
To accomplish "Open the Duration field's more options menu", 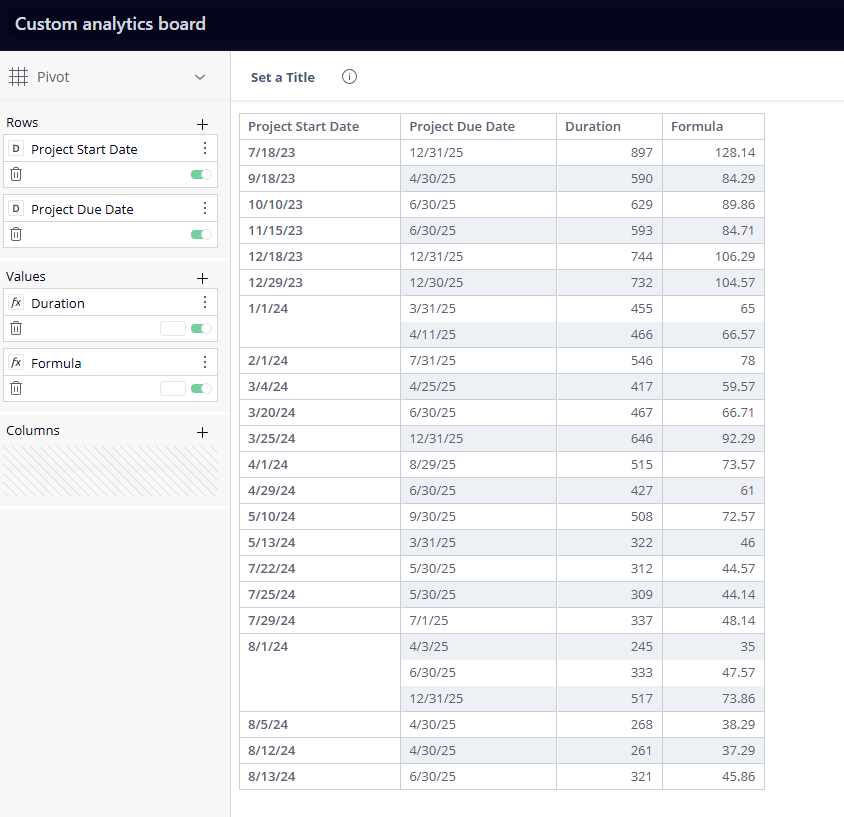I will click(205, 303).
